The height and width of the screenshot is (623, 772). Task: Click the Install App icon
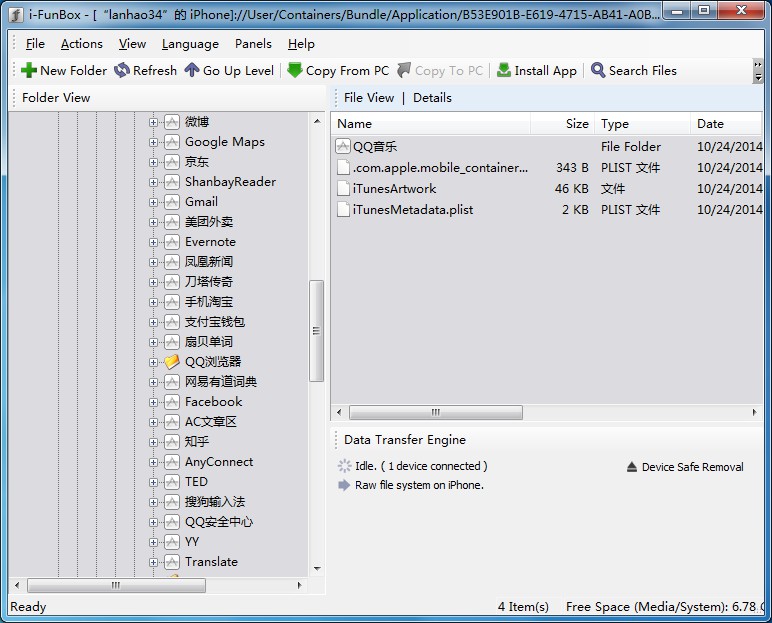point(504,70)
